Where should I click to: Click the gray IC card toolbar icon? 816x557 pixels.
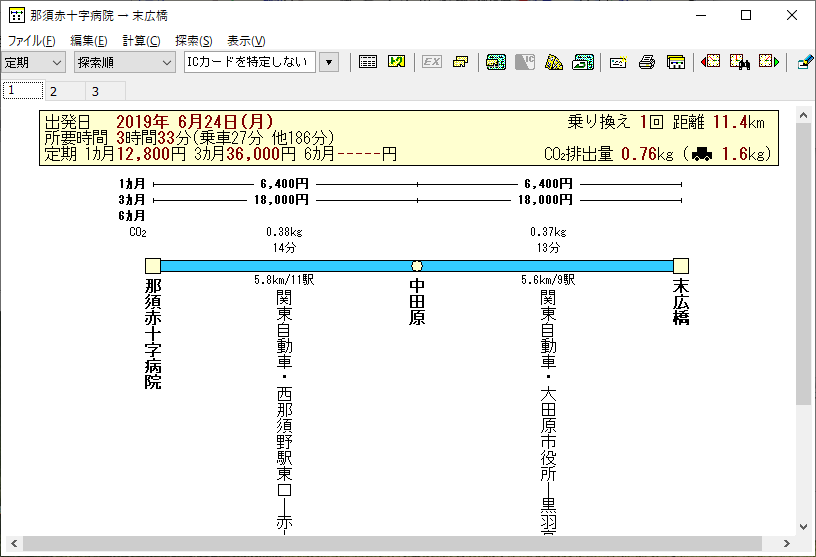click(x=525, y=62)
